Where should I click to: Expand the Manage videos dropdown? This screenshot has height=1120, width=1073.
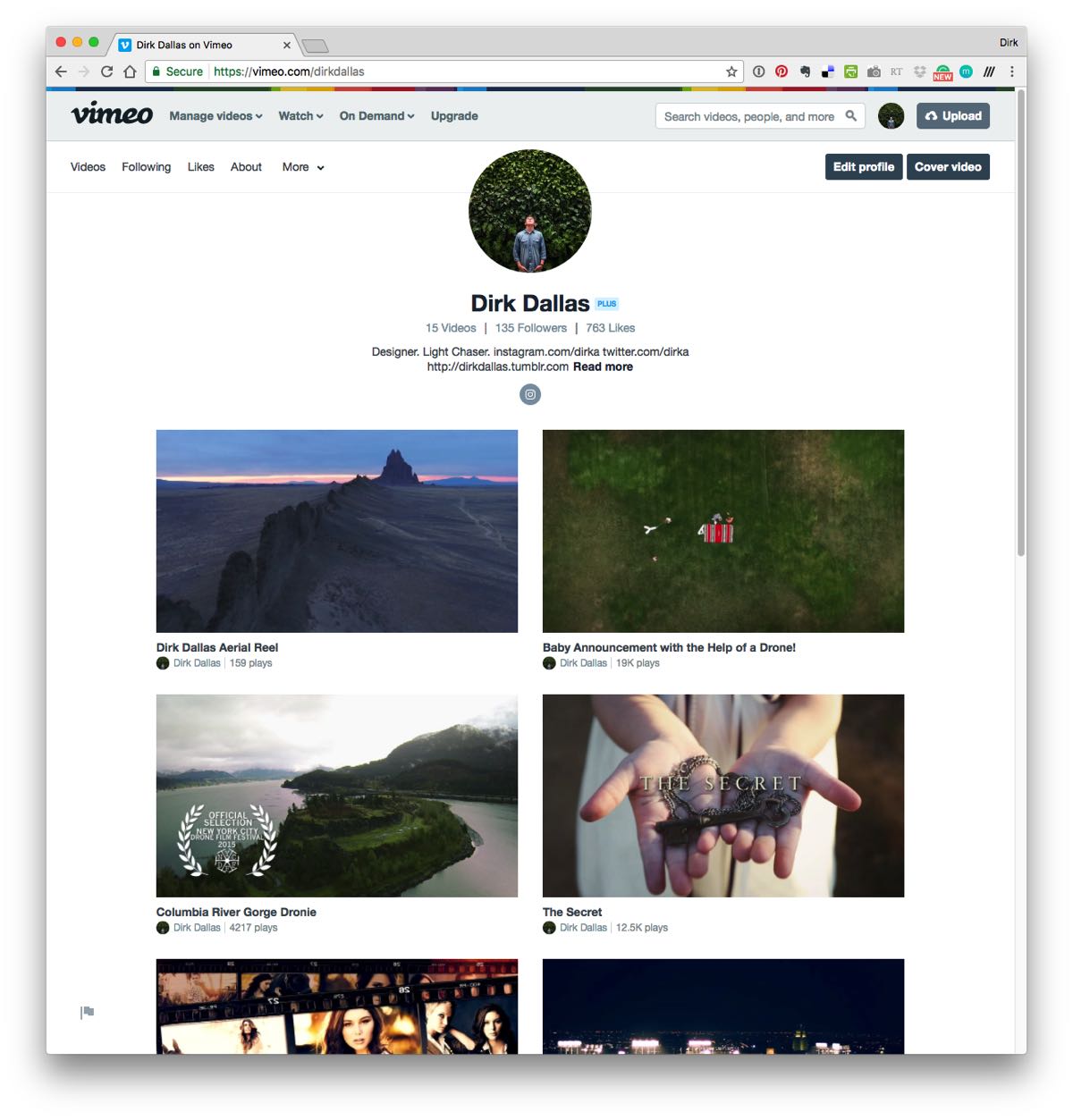pos(215,116)
